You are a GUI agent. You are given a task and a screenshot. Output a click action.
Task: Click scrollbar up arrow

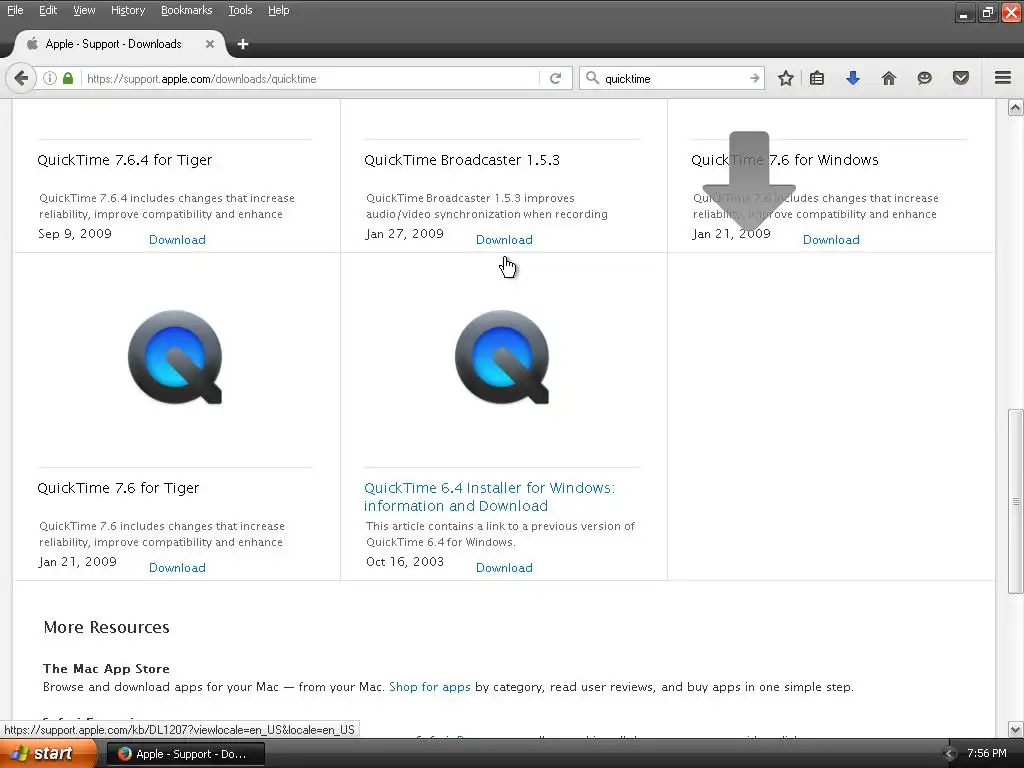(x=1015, y=107)
